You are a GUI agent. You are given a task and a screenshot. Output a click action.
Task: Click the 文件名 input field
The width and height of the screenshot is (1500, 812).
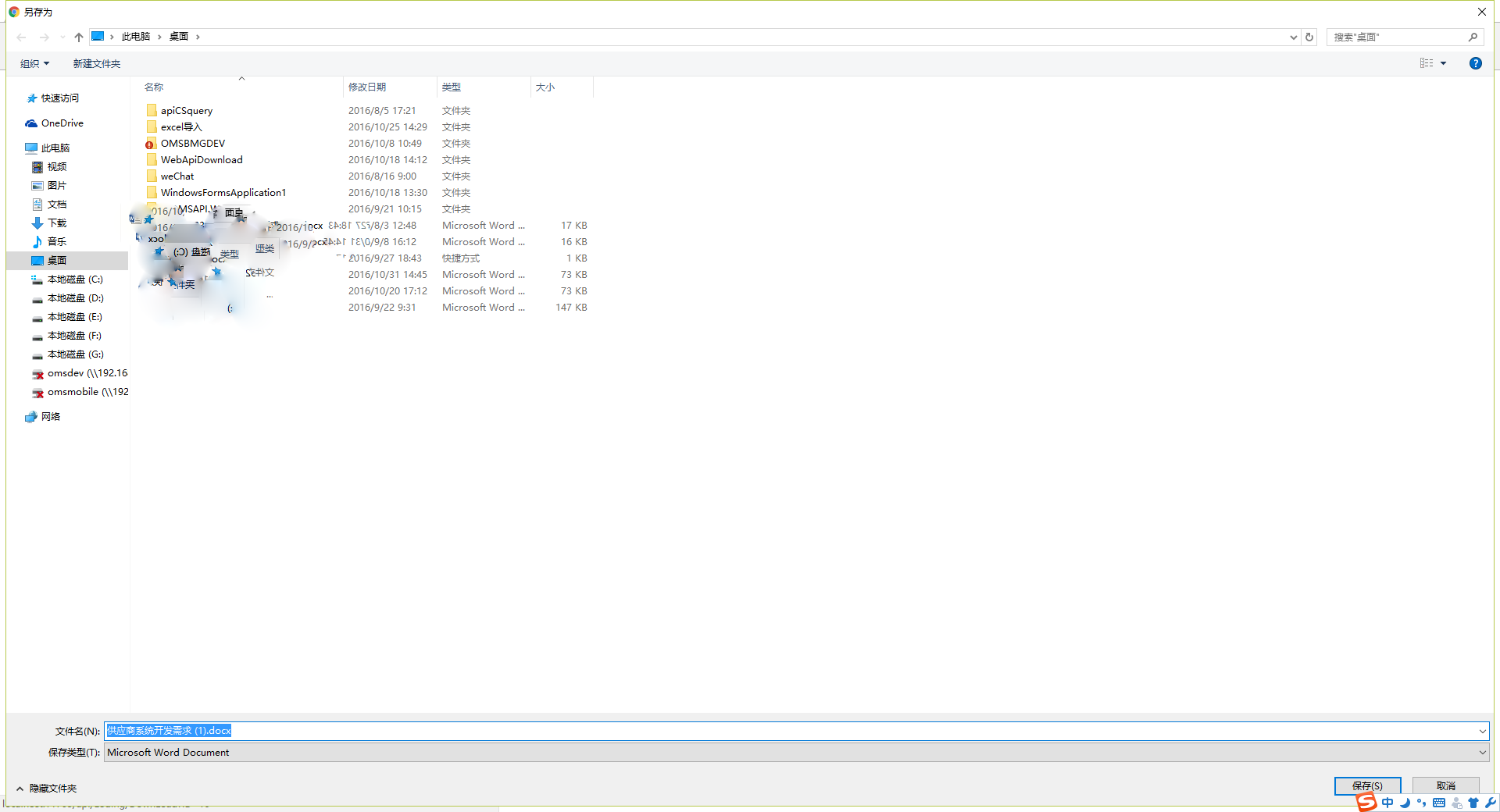click(x=781, y=731)
